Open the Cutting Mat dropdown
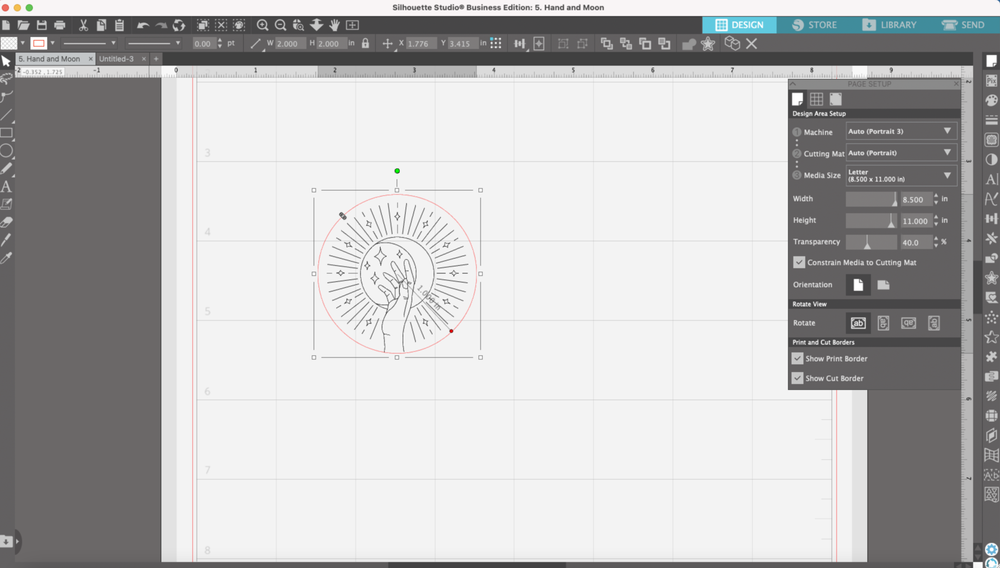Screen dimensions: 1000x568 pyautogui.click(x=901, y=153)
